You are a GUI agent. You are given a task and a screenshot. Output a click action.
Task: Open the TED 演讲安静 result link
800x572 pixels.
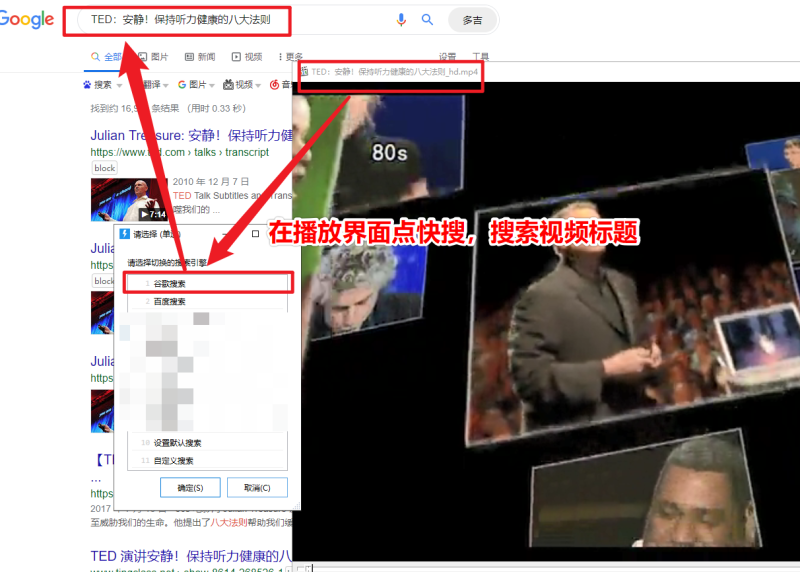coord(191,556)
